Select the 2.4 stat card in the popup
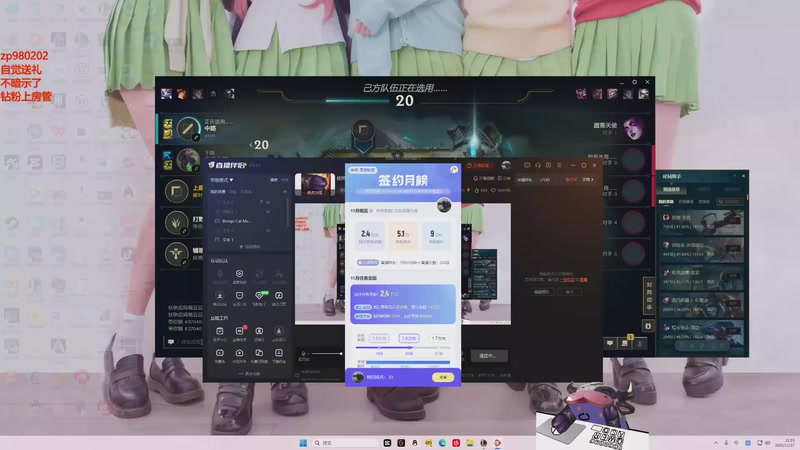 click(370, 235)
